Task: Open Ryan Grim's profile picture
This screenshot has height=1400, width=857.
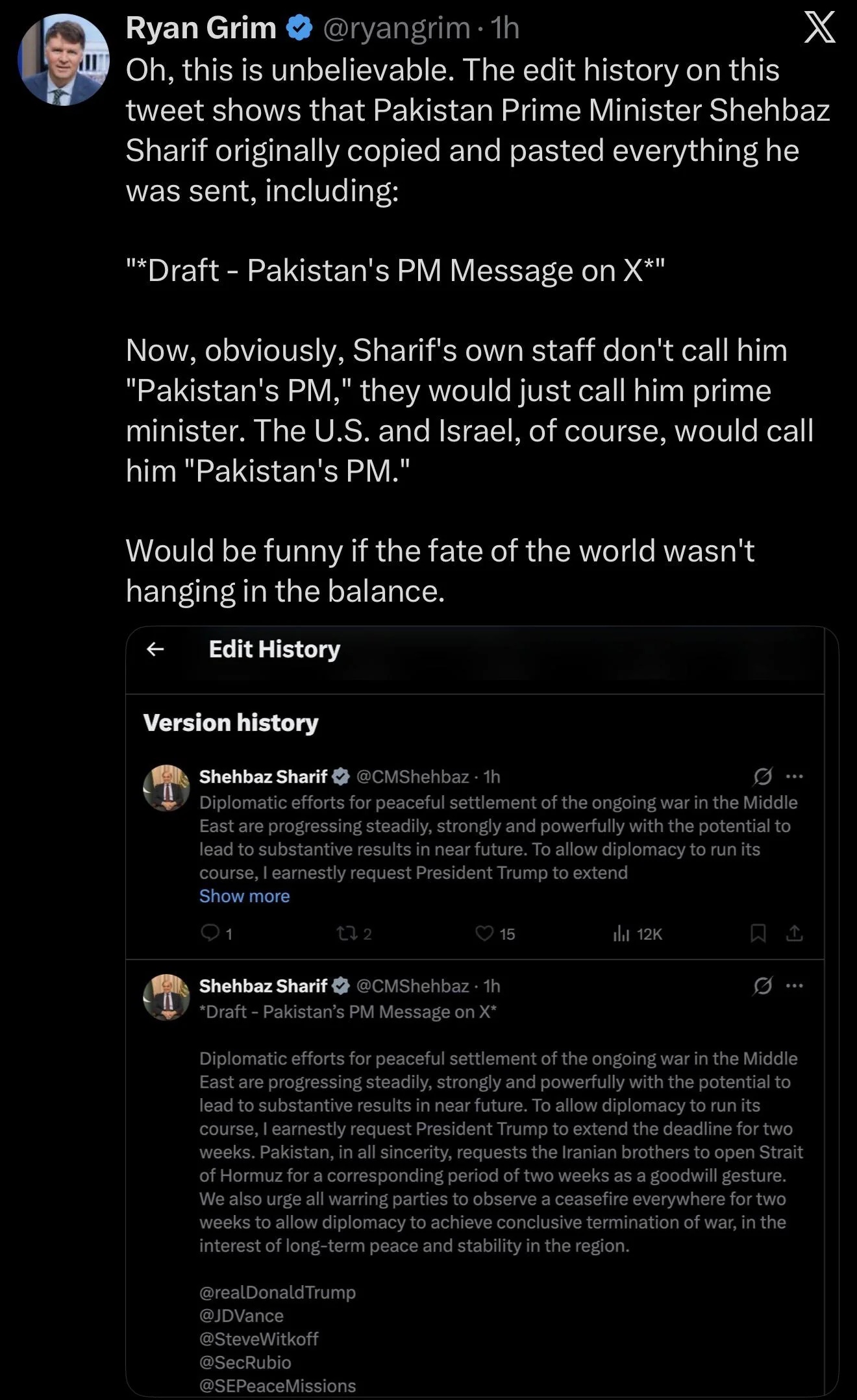Action: point(63,60)
